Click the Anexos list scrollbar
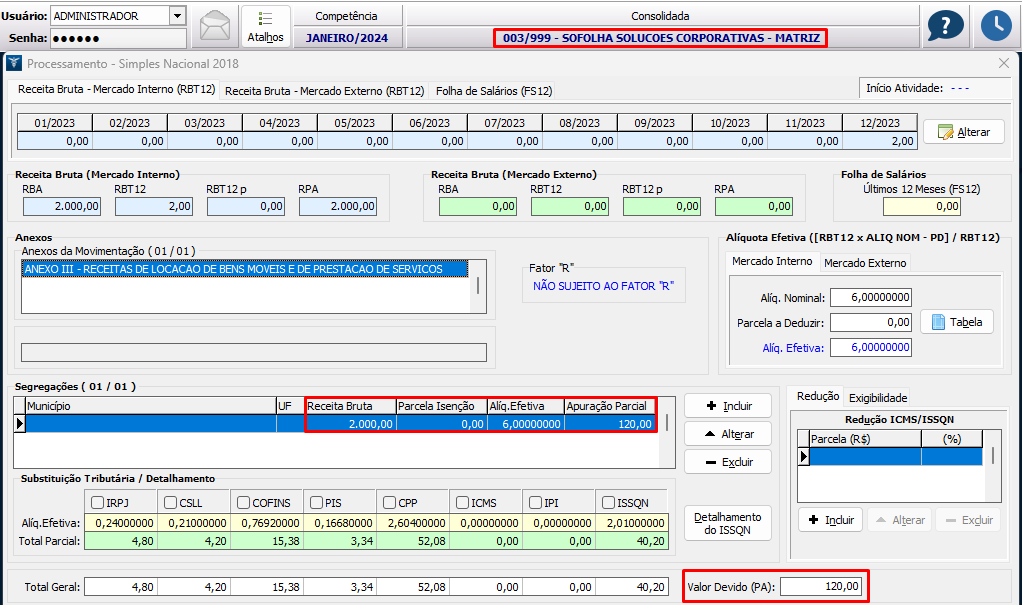 [480, 285]
